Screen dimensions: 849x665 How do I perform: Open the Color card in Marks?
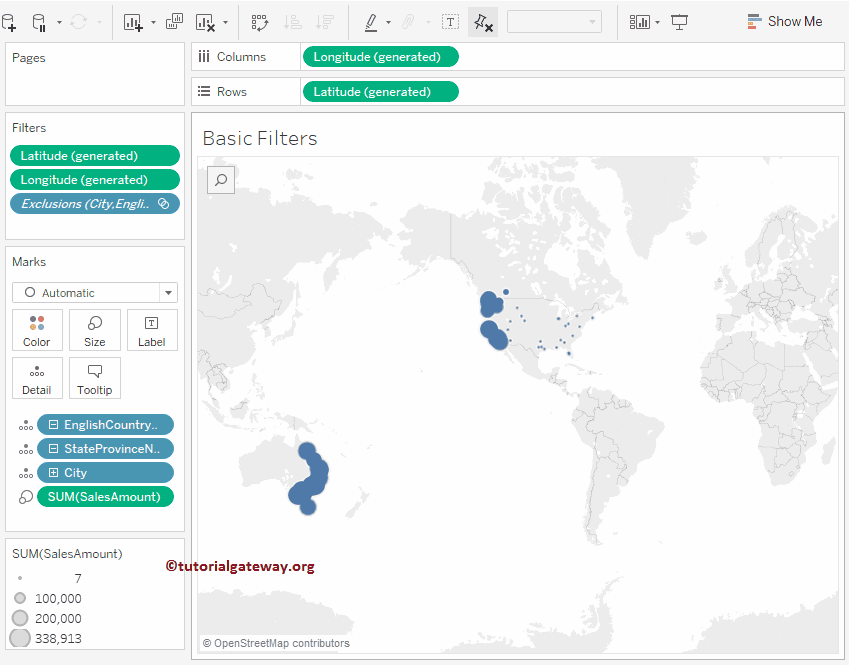click(x=37, y=330)
